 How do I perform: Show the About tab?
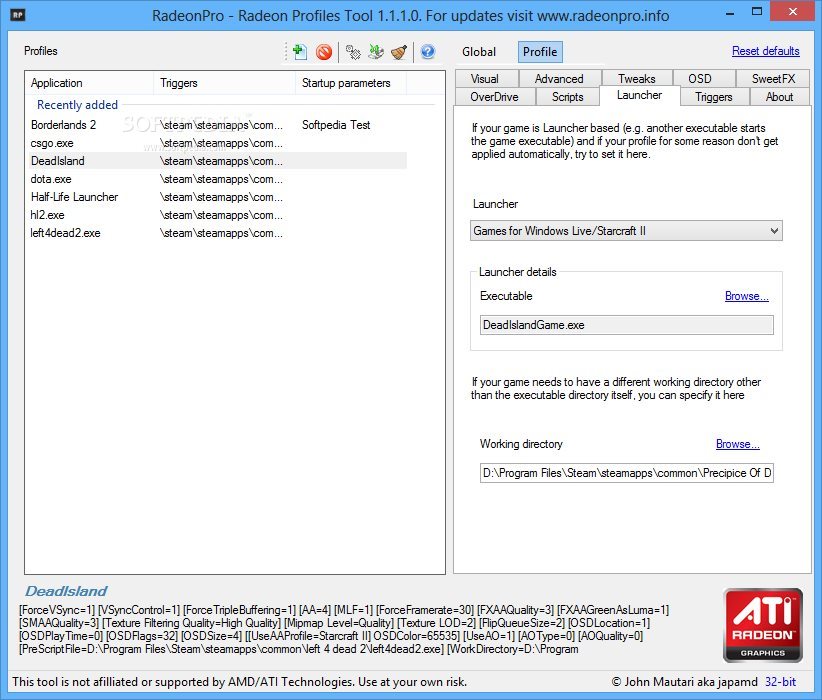(x=780, y=97)
